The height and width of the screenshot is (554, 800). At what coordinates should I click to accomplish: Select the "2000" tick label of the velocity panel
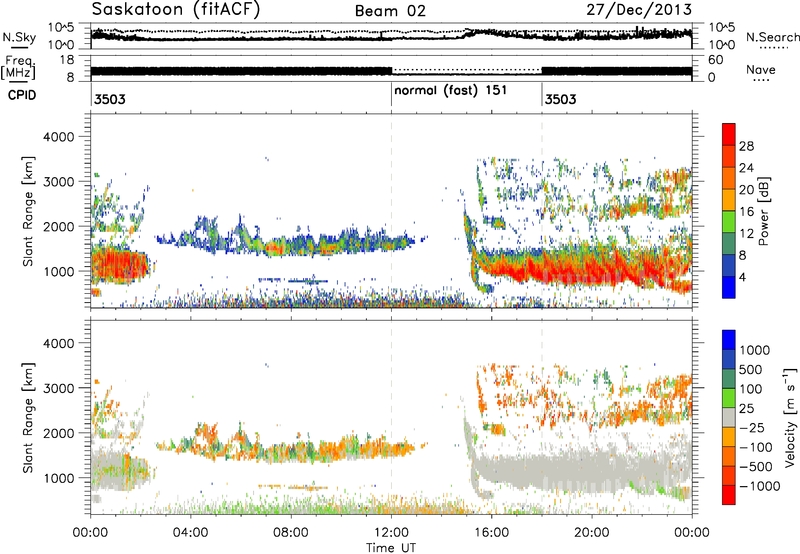click(58, 433)
